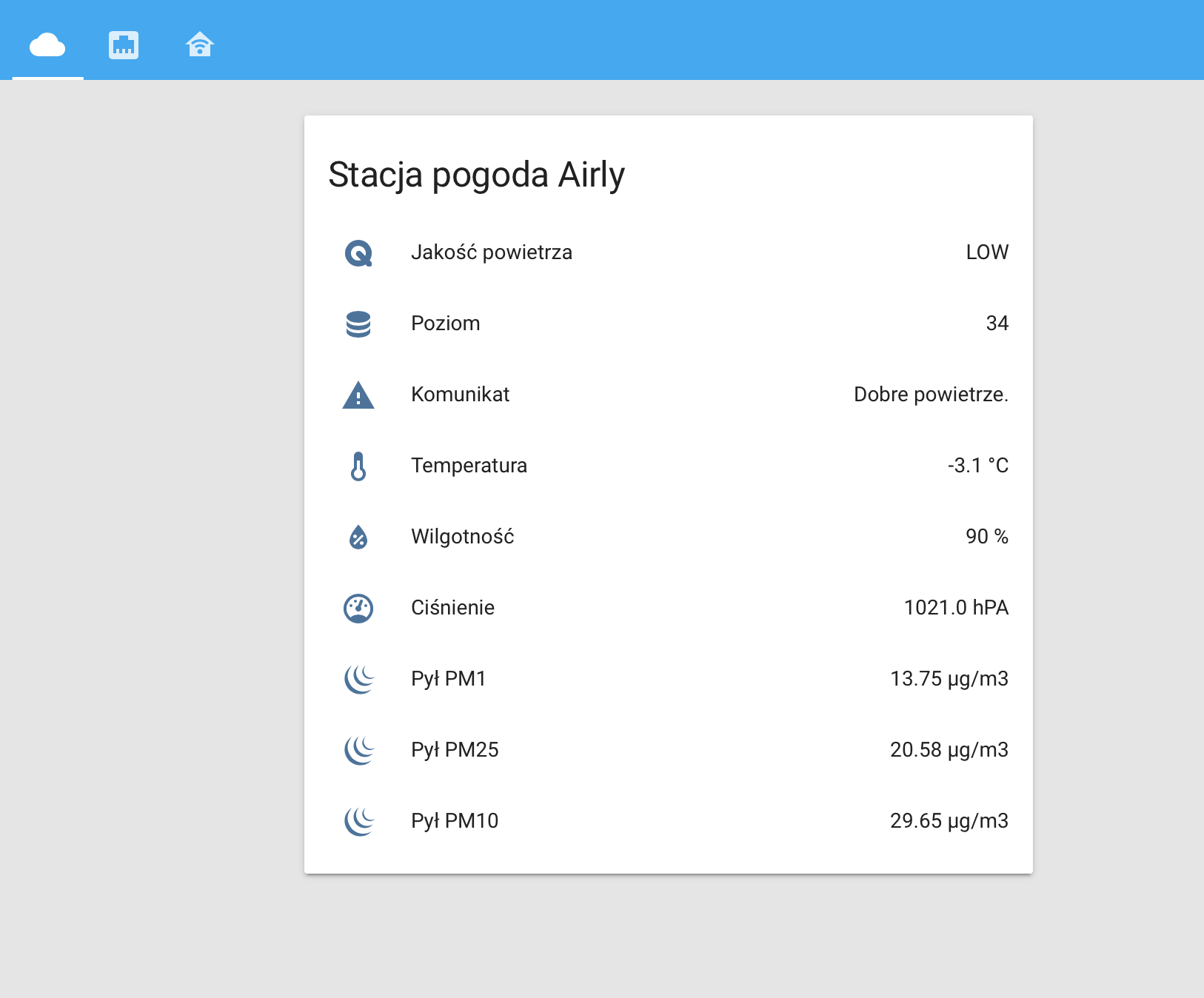The height and width of the screenshot is (998, 1204).
Task: Open the cloud weather tab
Action: point(47,45)
